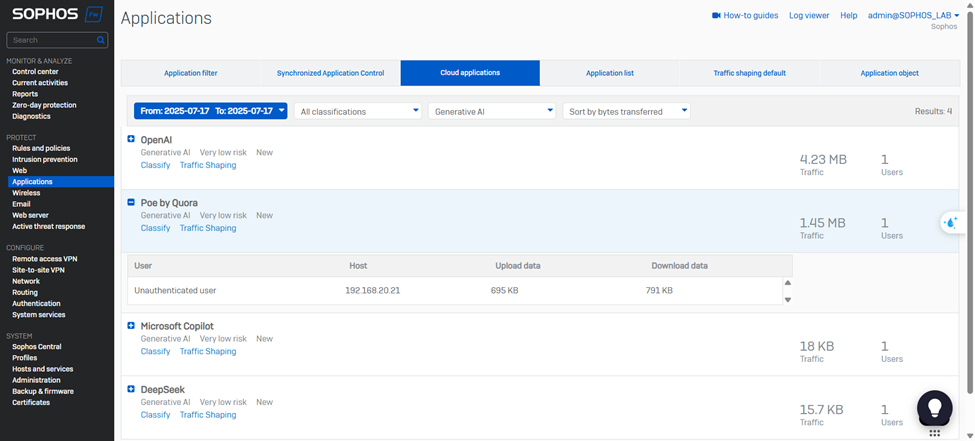Click the up arrow of user table scrollbar
This screenshot has height=441, width=975.
click(788, 283)
